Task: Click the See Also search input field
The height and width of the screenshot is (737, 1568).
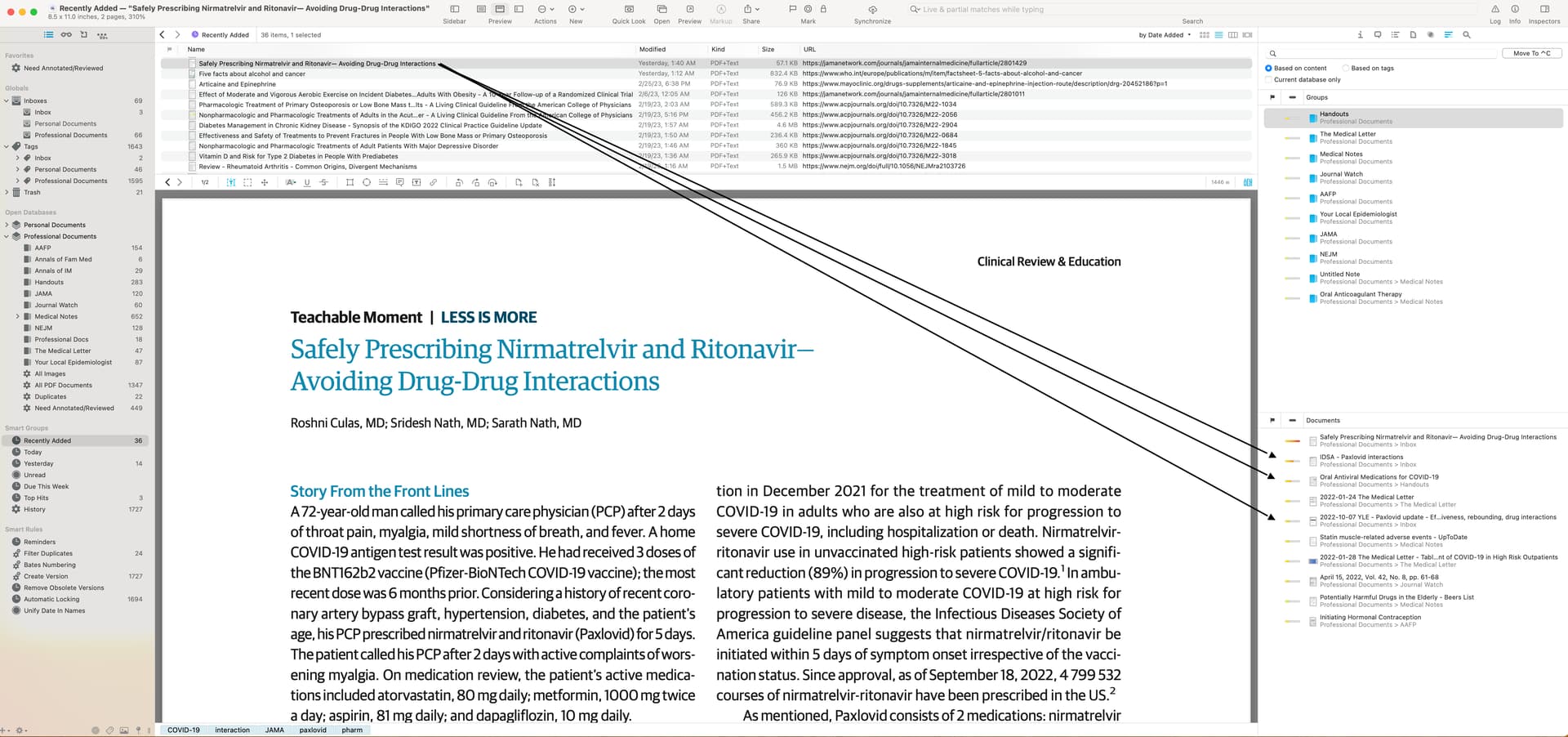Action: (1384, 53)
